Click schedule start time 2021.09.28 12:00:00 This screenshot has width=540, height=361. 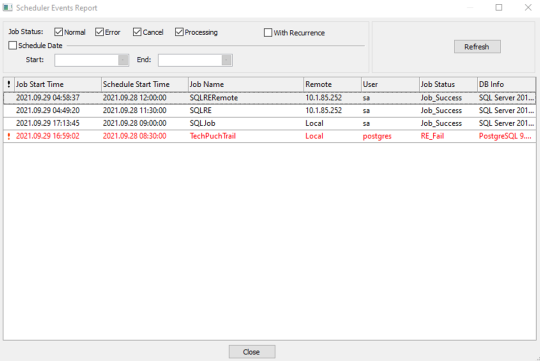click(135, 98)
